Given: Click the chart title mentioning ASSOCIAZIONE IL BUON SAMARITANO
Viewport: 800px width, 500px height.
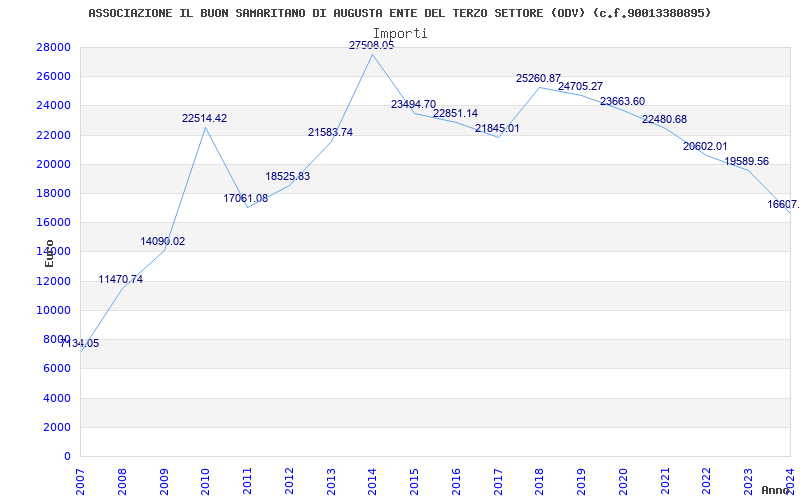Looking at the screenshot, I should [x=399, y=13].
